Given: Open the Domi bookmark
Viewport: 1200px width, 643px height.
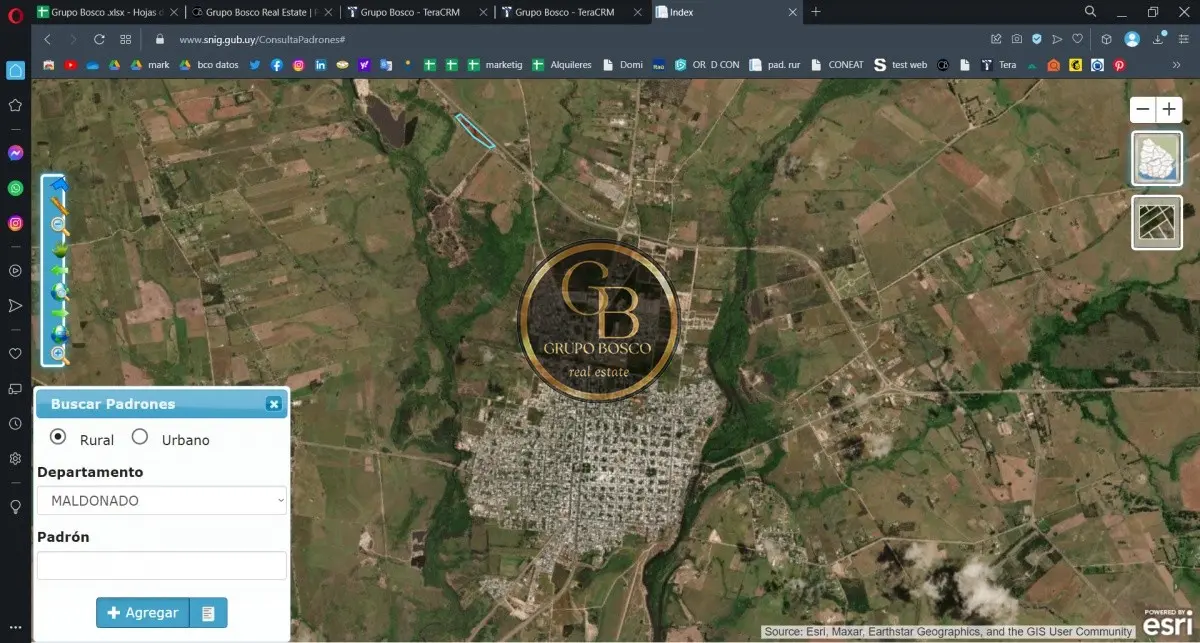Looking at the screenshot, I should pos(622,65).
